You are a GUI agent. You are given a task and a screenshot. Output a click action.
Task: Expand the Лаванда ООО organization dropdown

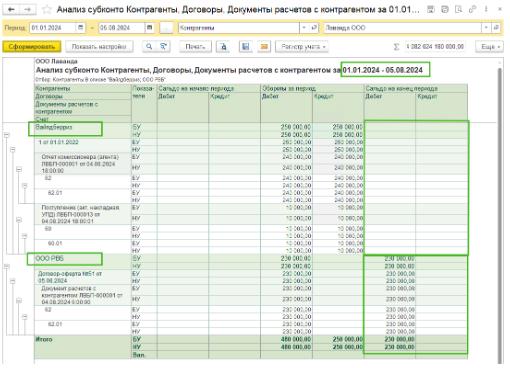click(x=486, y=28)
